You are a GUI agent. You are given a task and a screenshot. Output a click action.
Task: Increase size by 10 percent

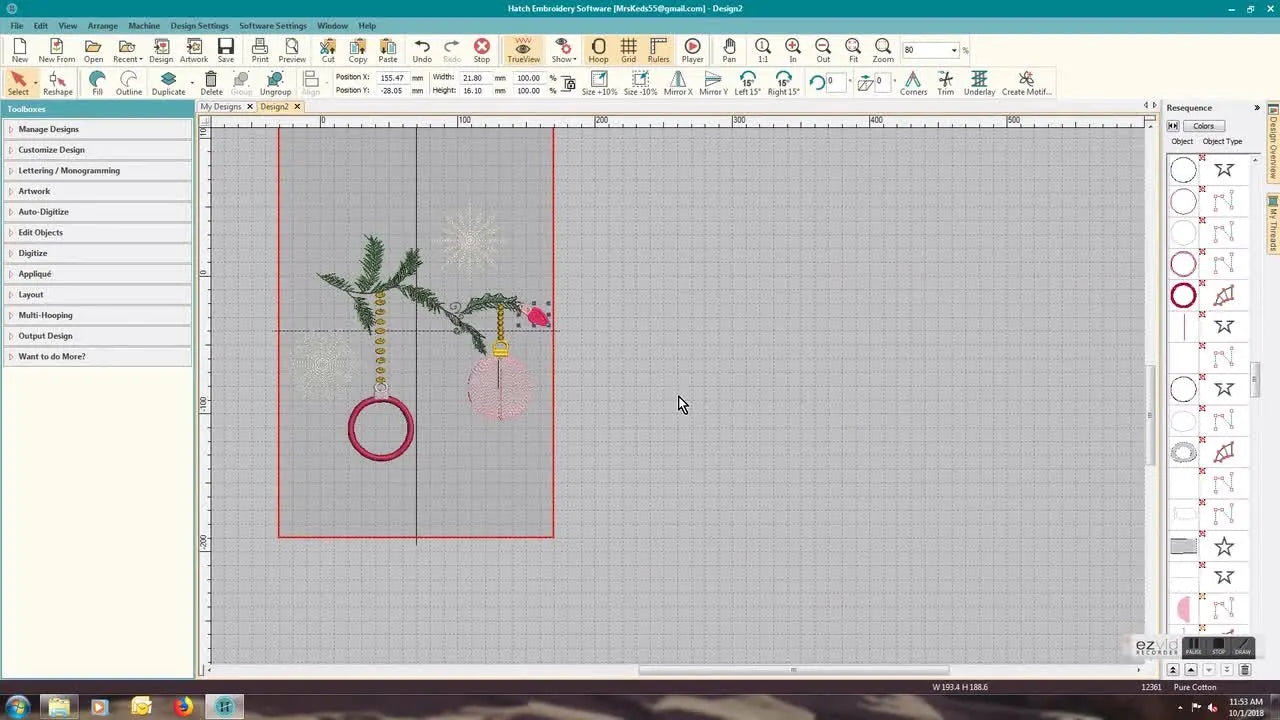tap(600, 84)
